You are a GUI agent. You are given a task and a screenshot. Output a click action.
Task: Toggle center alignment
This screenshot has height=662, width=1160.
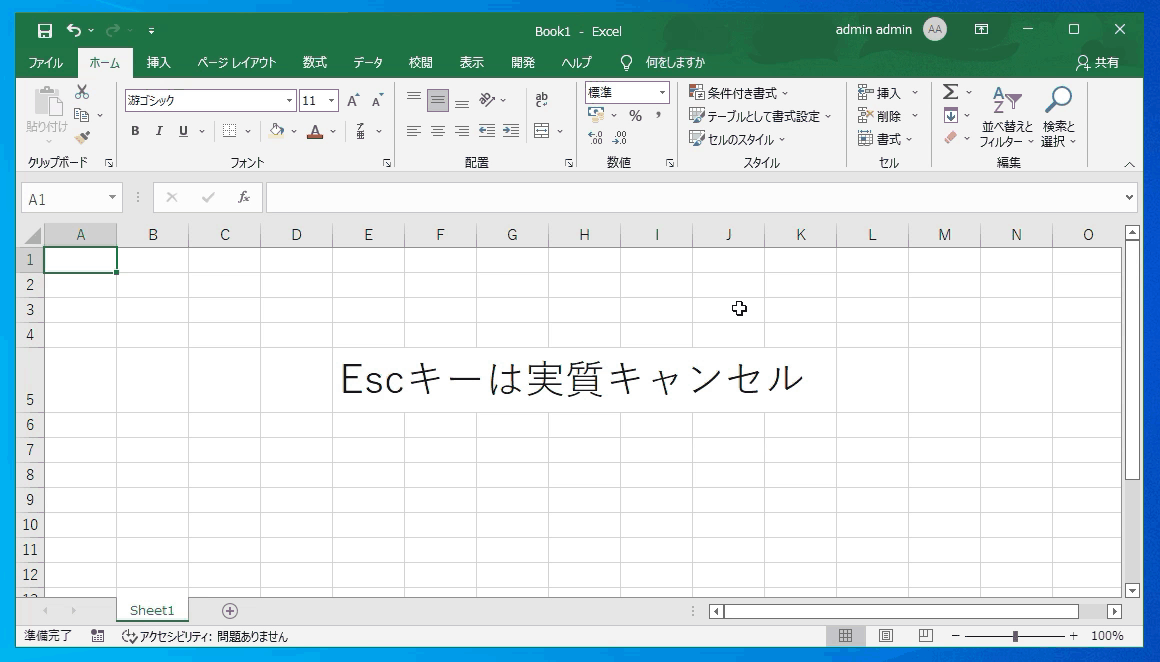[x=436, y=129]
